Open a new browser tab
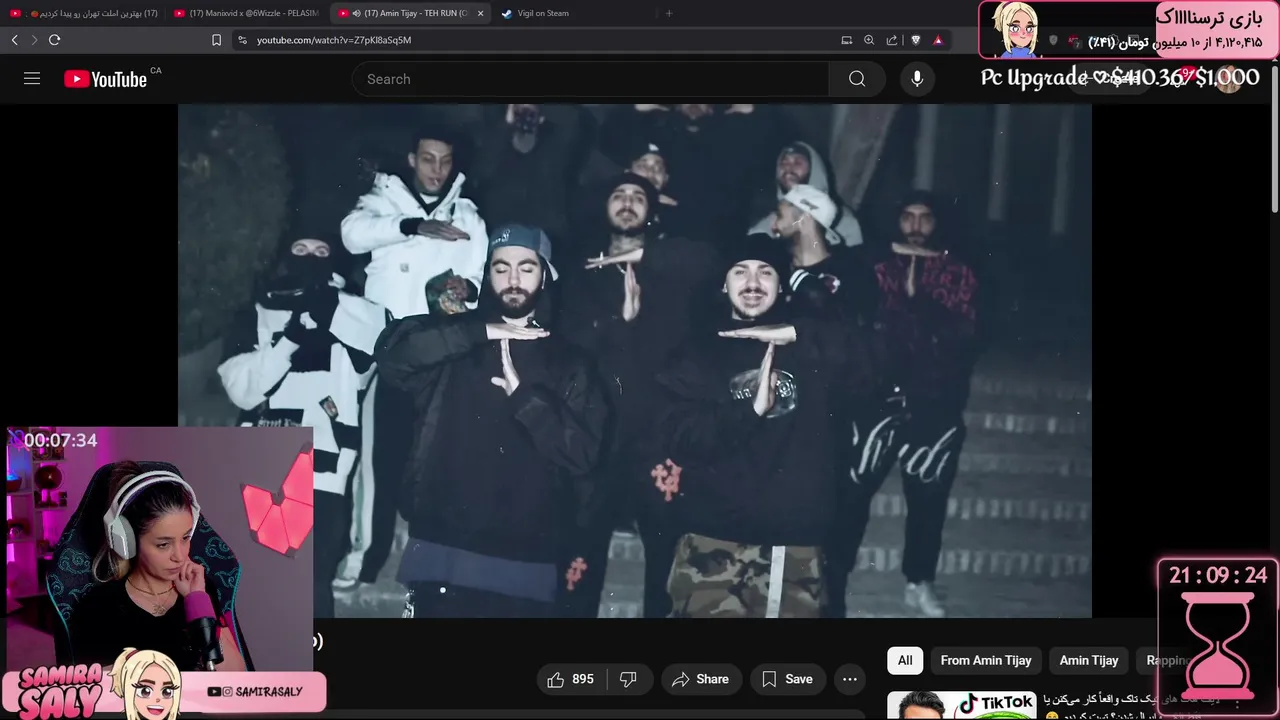 point(669,13)
